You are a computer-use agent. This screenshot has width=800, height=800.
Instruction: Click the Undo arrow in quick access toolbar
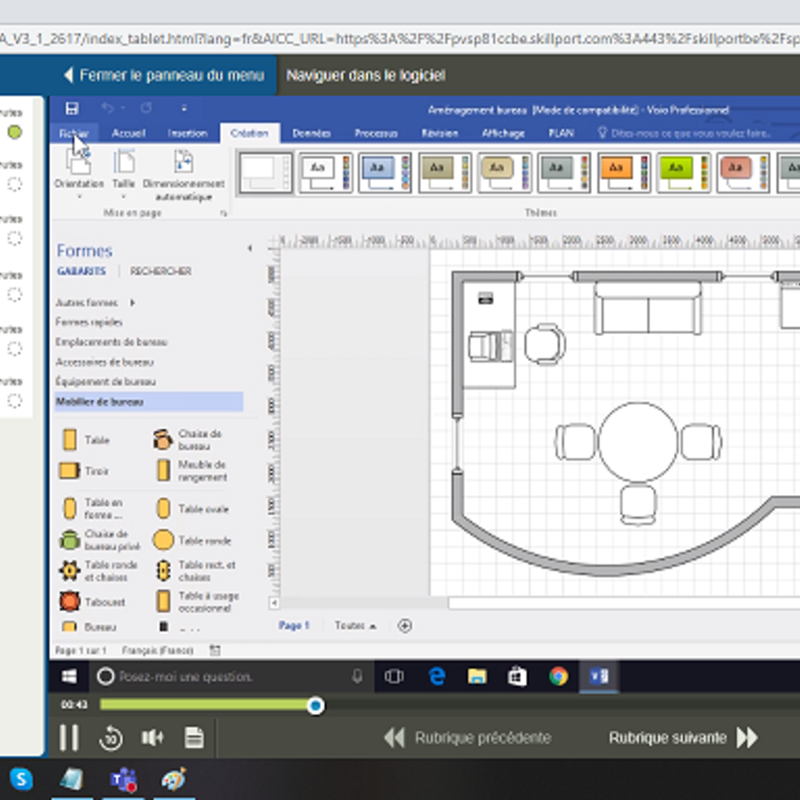tap(107, 108)
